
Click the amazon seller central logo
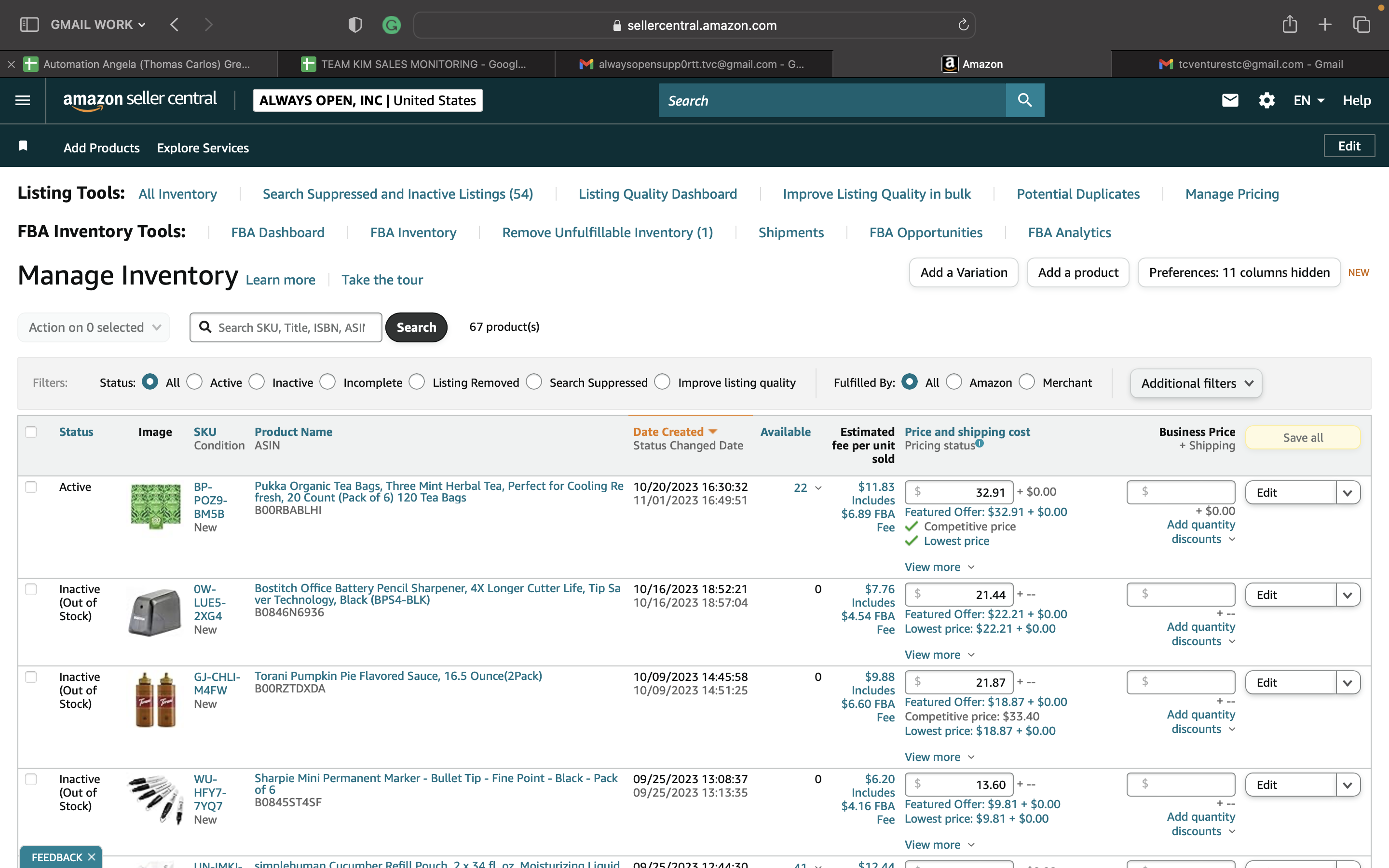[140, 100]
